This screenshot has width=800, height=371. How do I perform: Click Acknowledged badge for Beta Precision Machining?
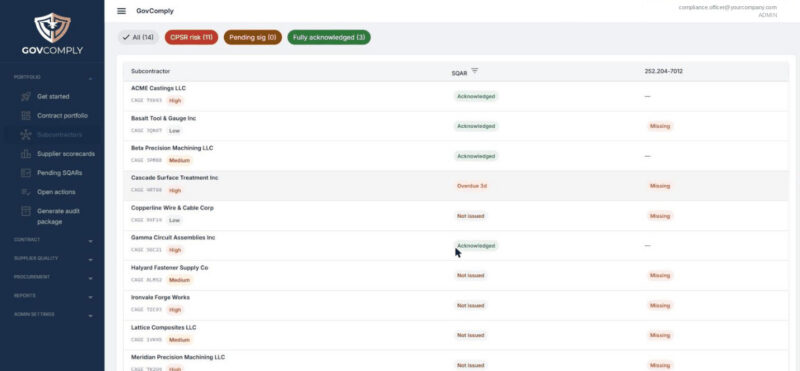pyautogui.click(x=476, y=156)
